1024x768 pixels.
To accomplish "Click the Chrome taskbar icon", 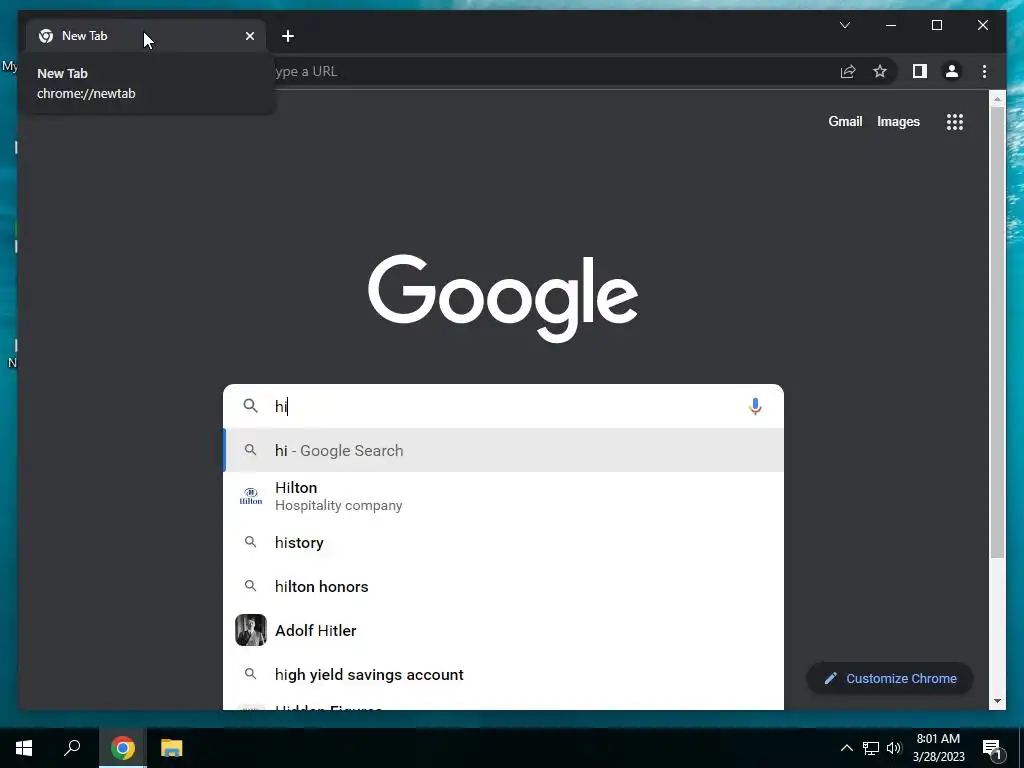I will click(x=123, y=748).
